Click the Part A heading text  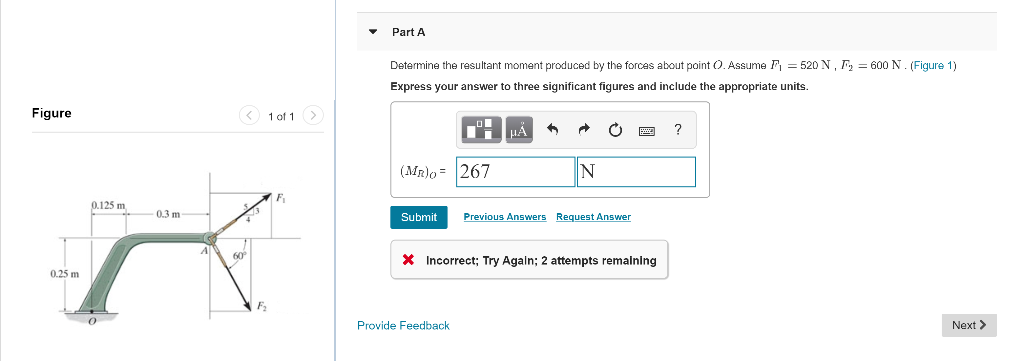point(408,32)
